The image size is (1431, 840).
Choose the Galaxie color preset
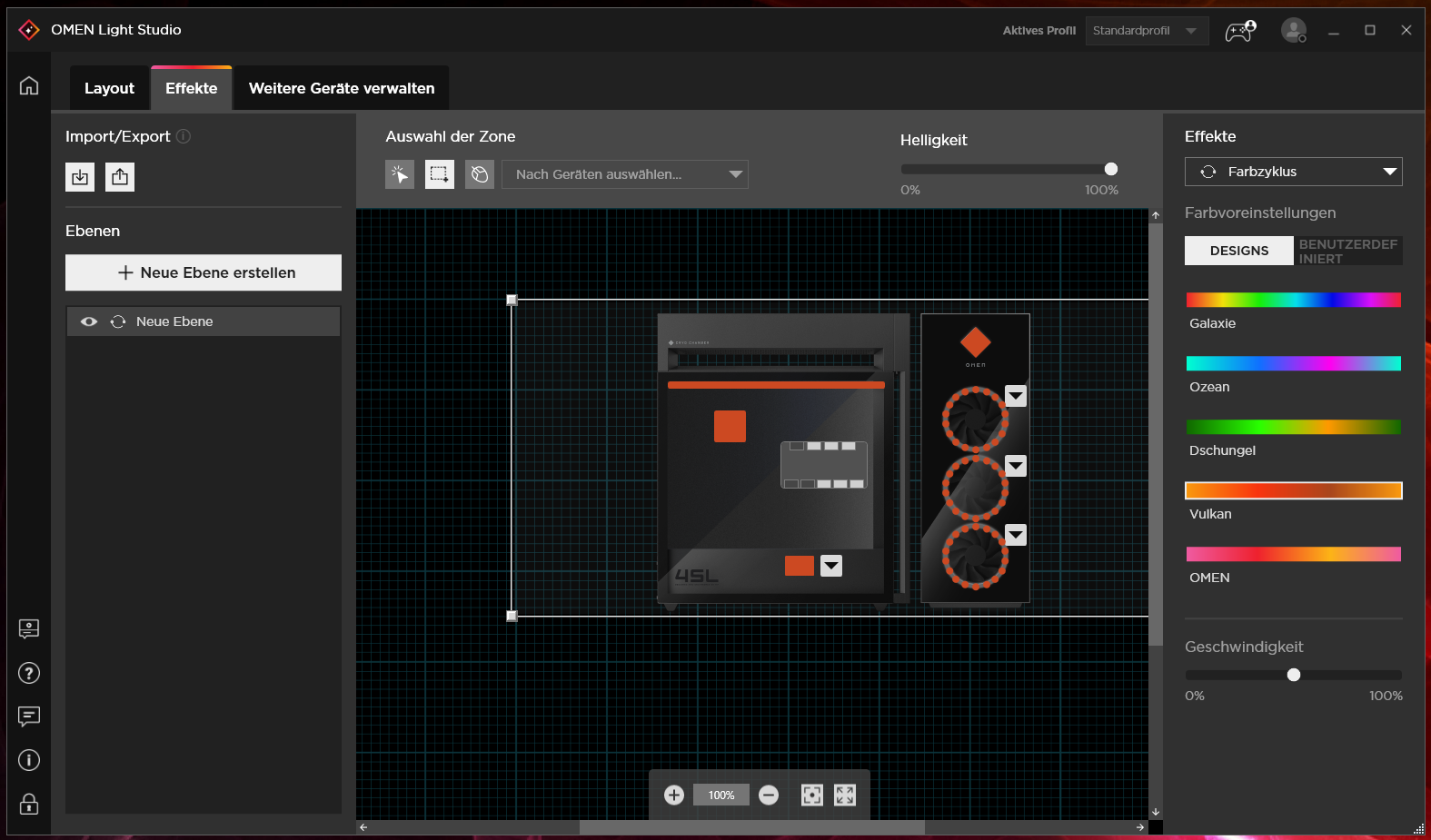click(x=1294, y=300)
